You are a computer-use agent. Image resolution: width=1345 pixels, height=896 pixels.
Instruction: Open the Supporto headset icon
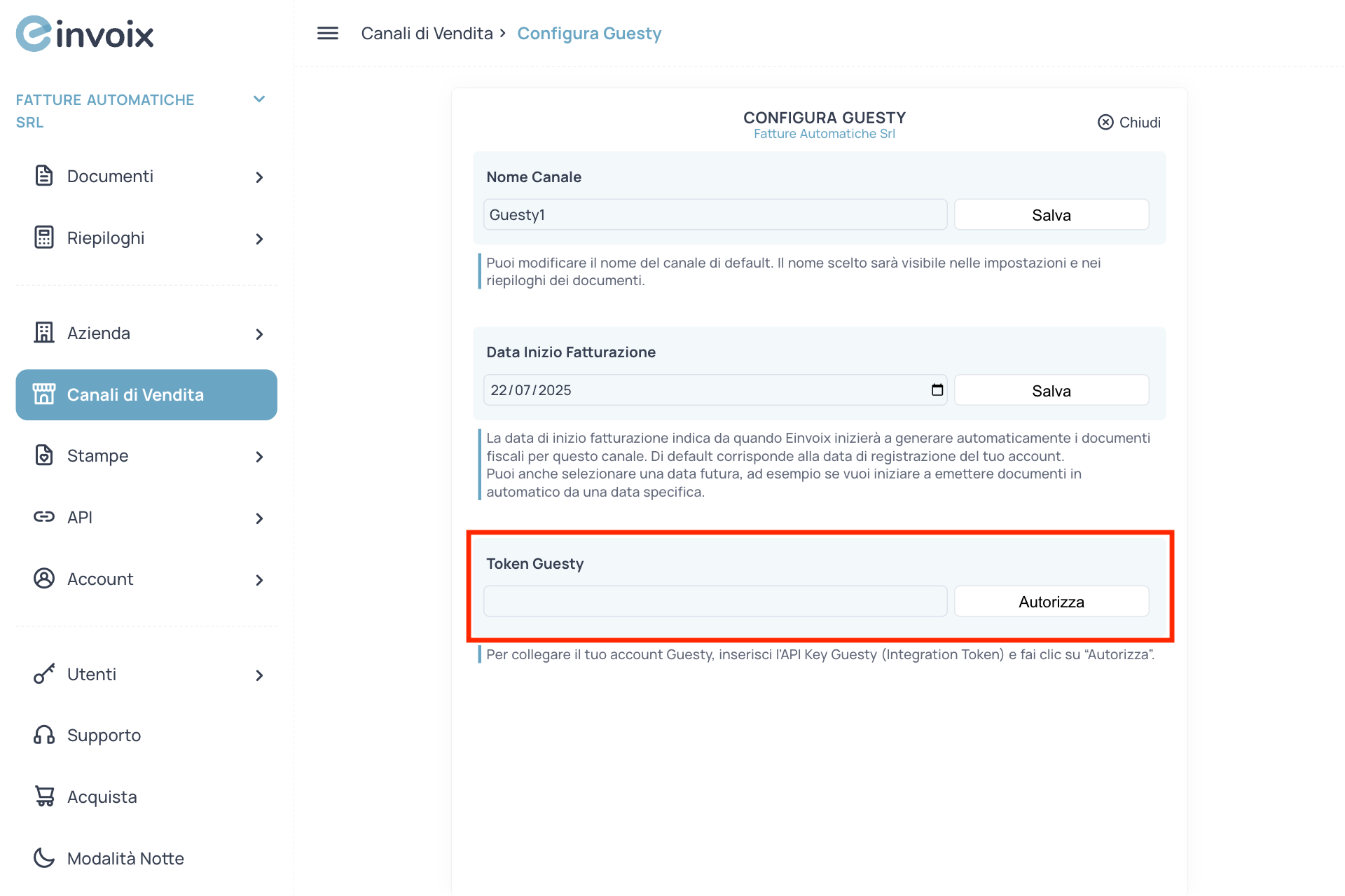point(43,735)
